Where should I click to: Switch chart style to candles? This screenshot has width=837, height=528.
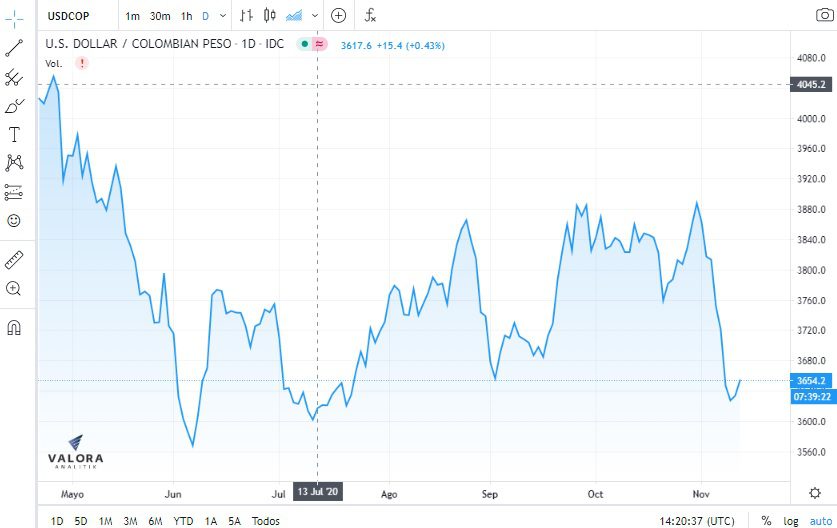270,15
